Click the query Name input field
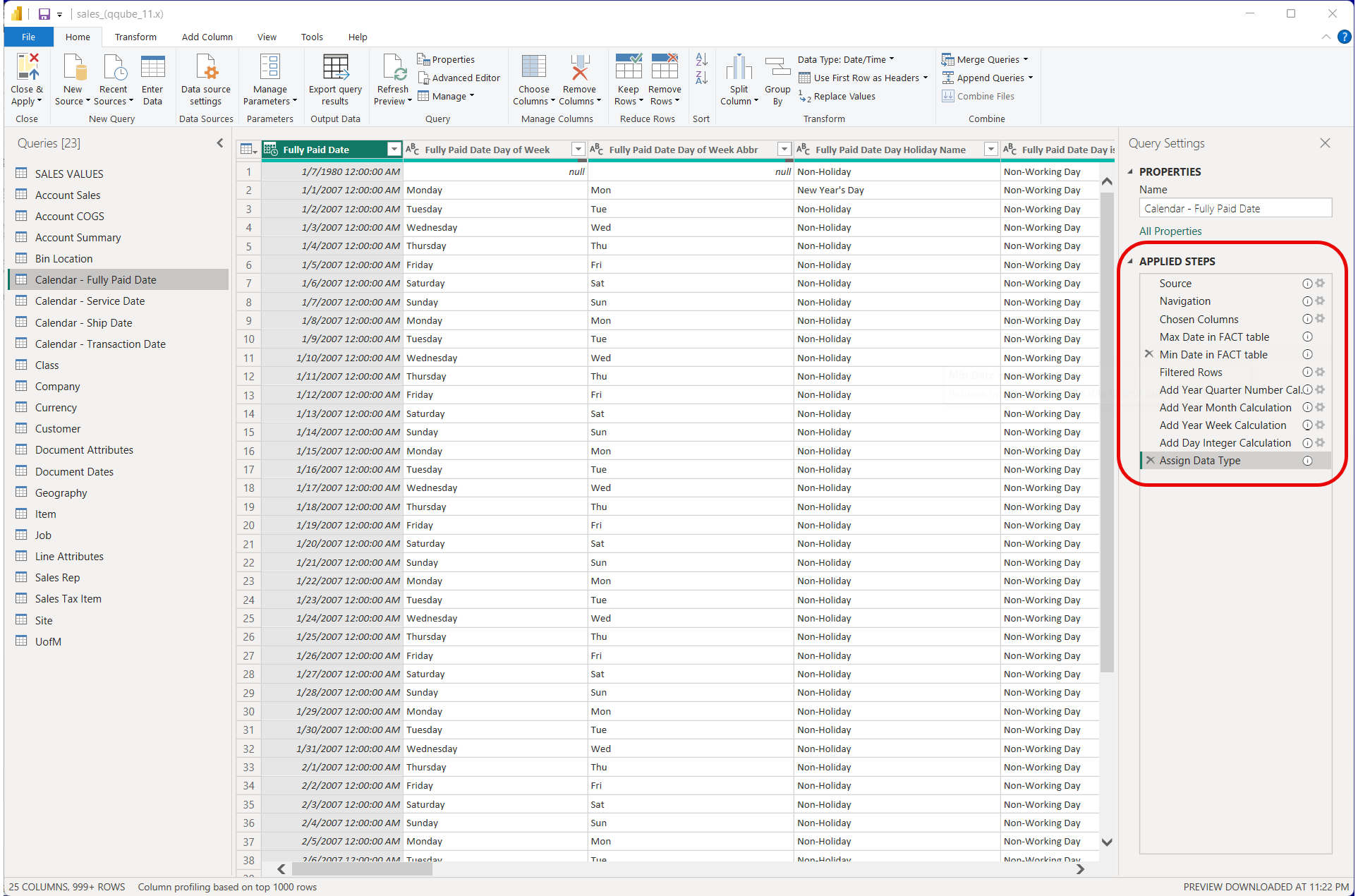The height and width of the screenshot is (896, 1358). (x=1235, y=208)
